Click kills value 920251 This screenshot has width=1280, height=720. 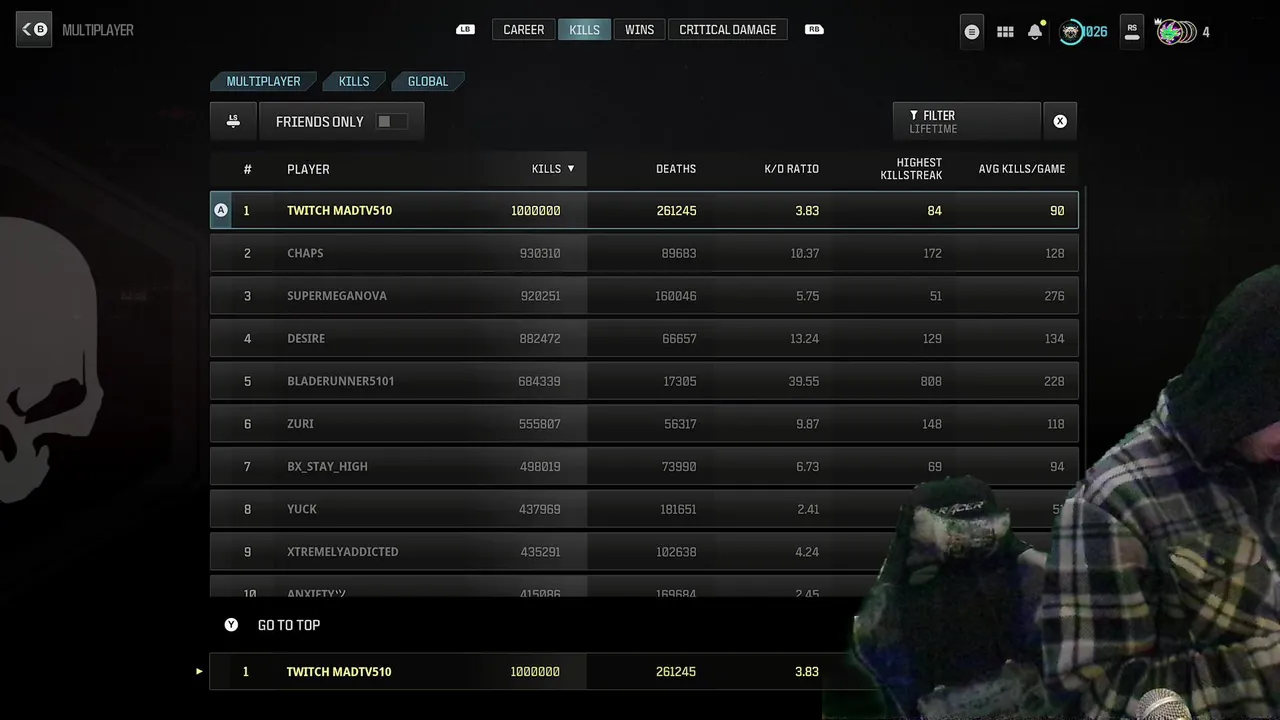(540, 296)
